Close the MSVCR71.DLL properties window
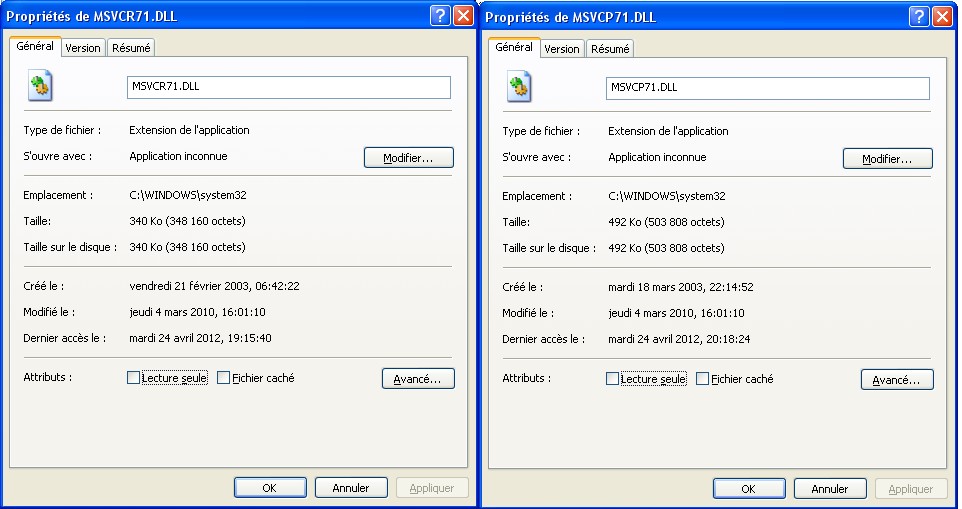962x509 pixels. 463,15
